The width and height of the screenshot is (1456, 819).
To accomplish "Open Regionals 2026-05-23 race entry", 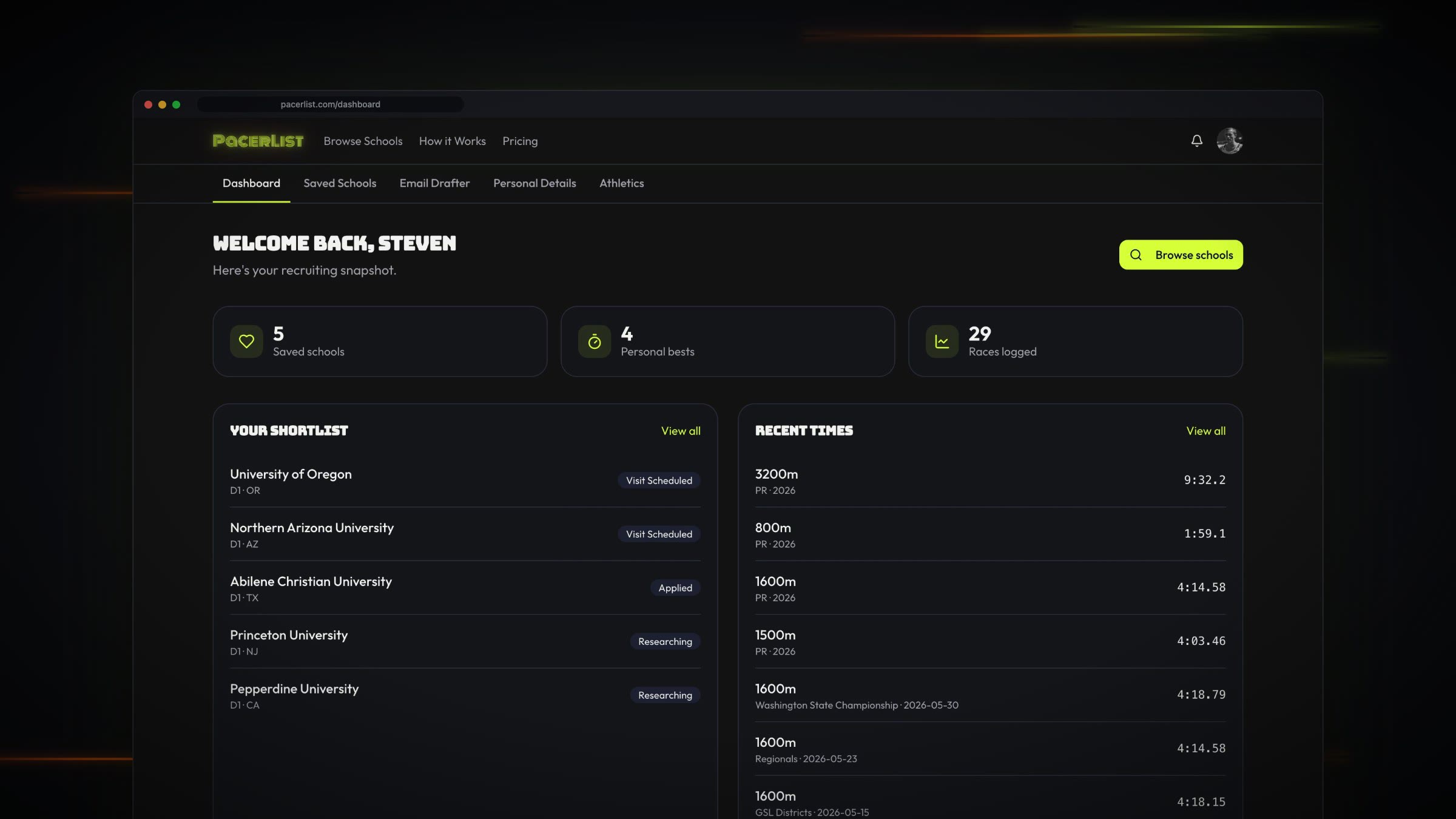I will (x=990, y=749).
